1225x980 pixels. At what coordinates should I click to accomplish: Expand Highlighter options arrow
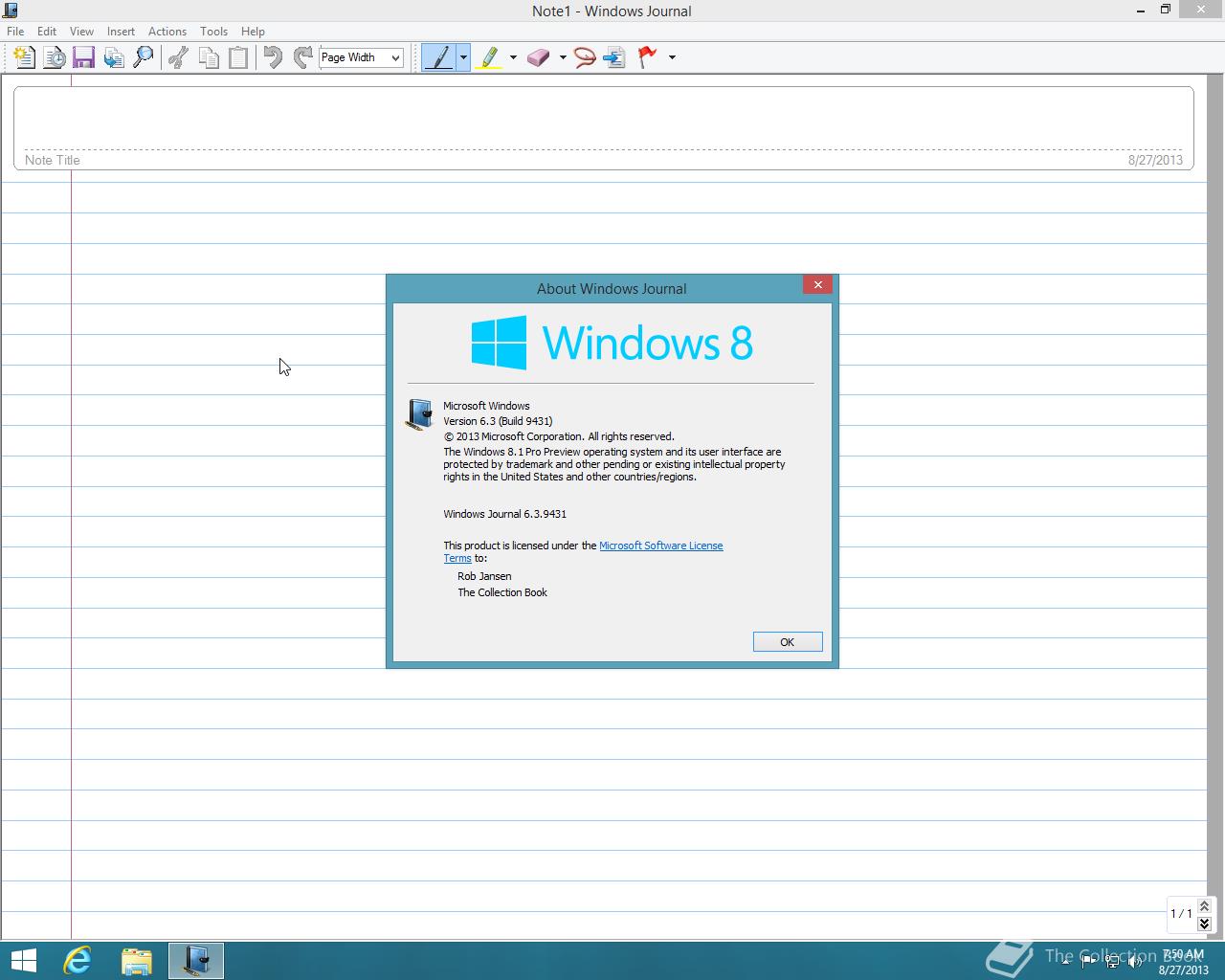pos(513,57)
